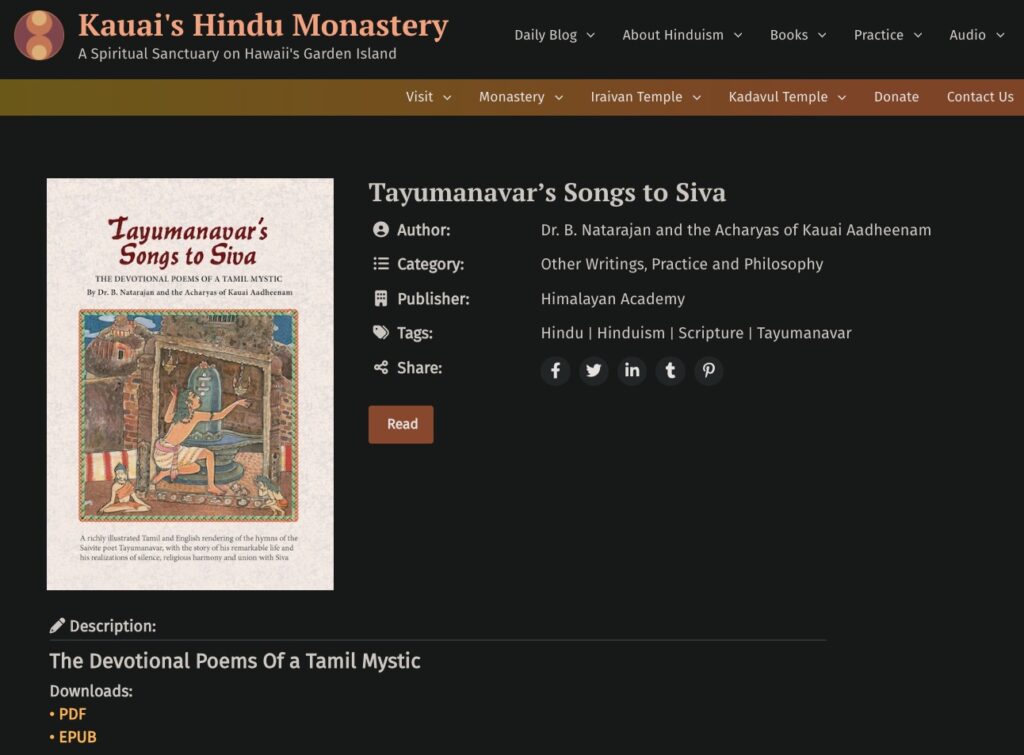Open the Visit submenu
Screen dimensions: 1024x755
[x=428, y=97]
